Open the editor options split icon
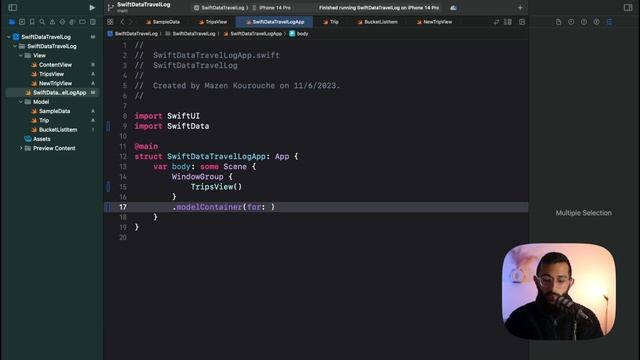The width and height of the screenshot is (640, 360). tap(508, 22)
